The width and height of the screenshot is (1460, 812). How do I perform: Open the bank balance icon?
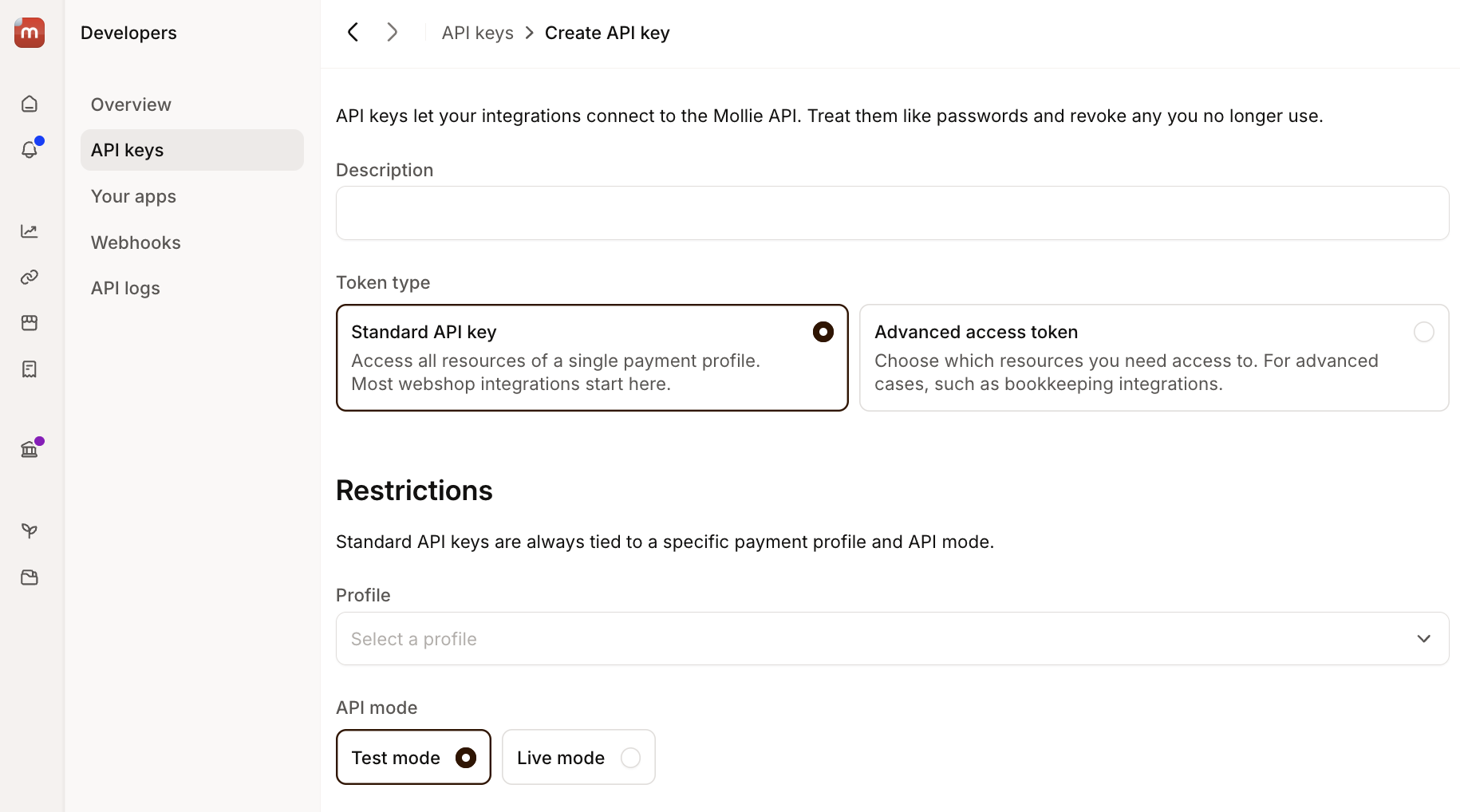30,450
